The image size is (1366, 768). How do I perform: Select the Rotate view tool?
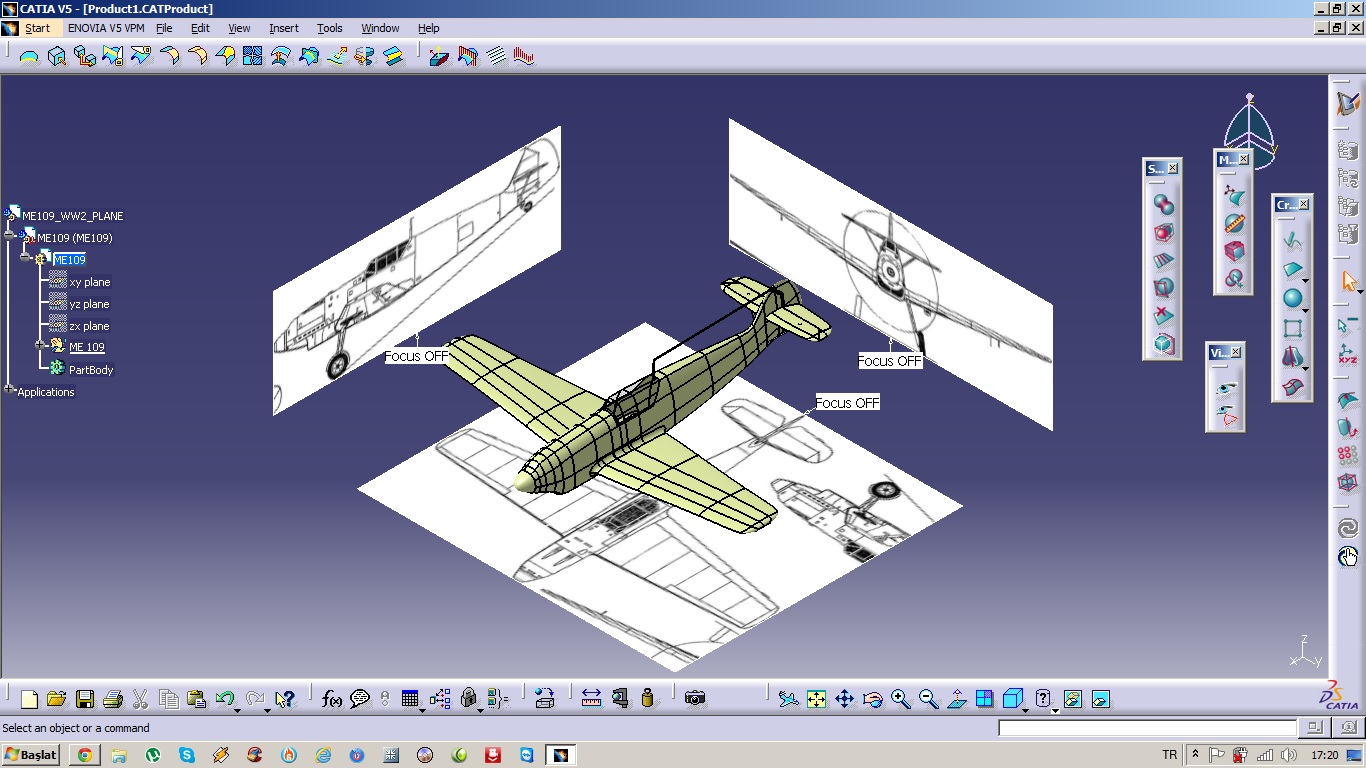coord(872,699)
